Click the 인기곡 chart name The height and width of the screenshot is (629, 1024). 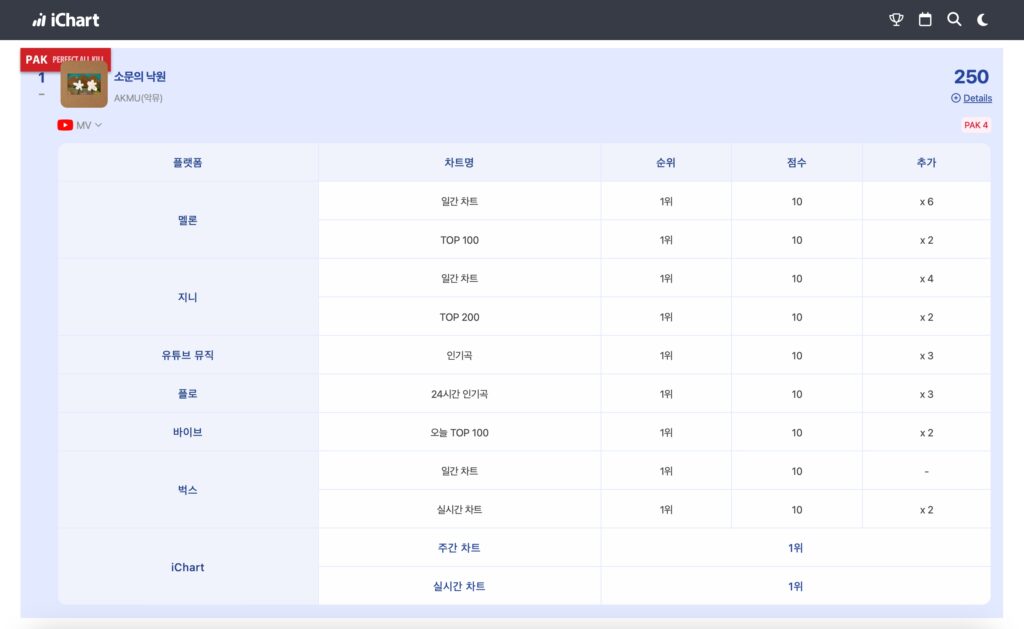point(459,355)
